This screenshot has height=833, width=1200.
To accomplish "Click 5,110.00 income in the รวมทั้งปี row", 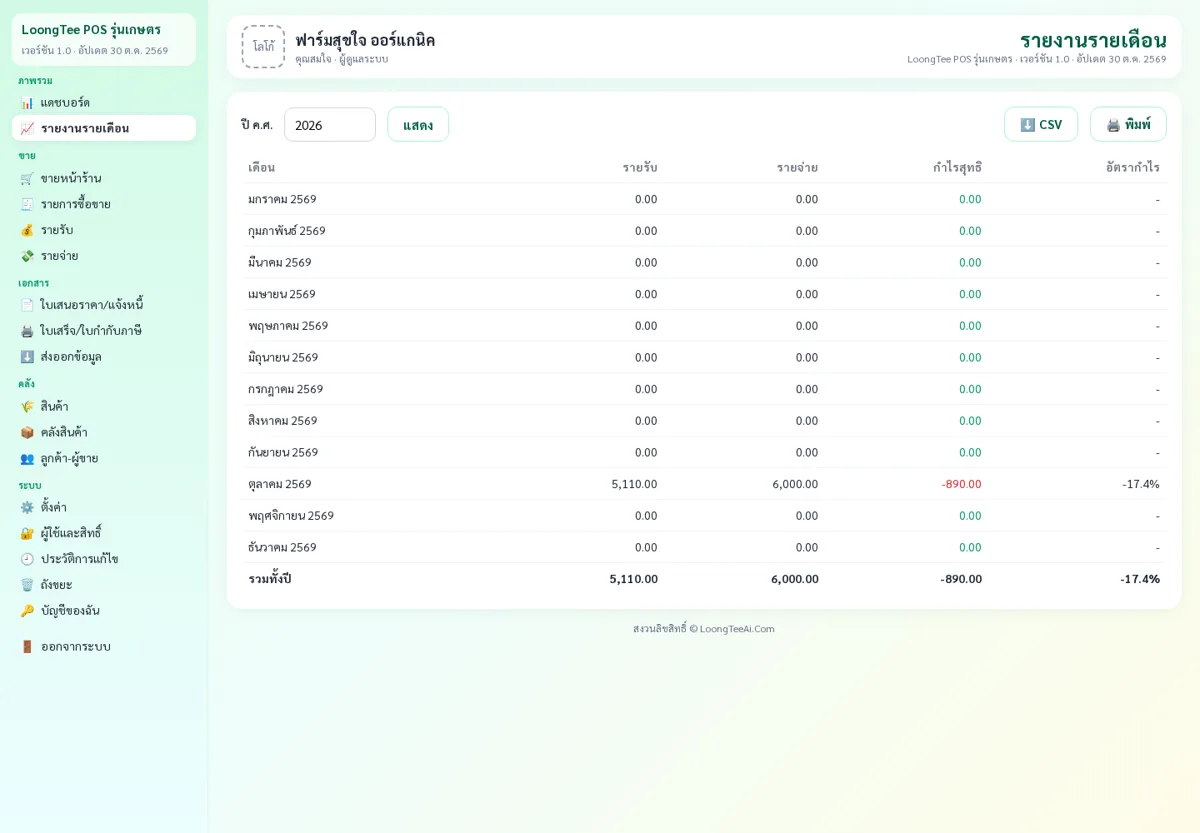I will [x=633, y=579].
